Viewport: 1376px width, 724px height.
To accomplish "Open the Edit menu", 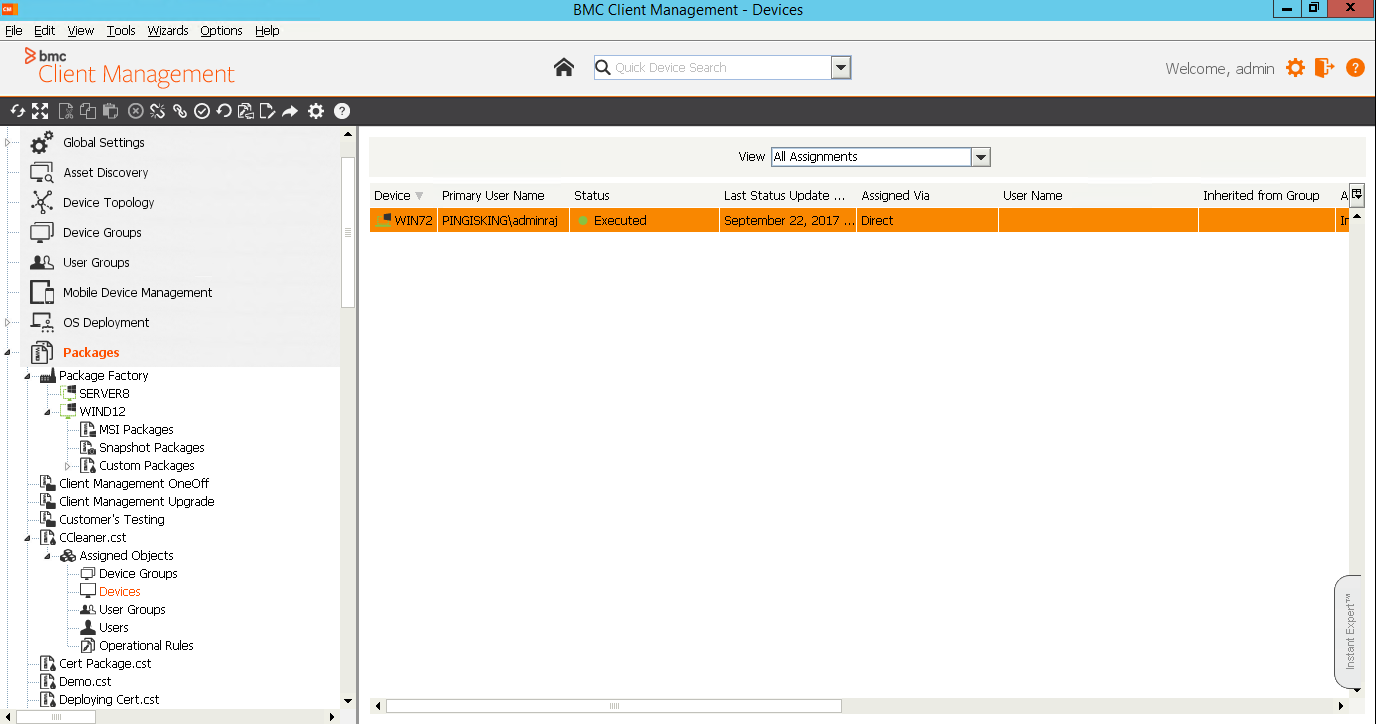I will point(45,31).
